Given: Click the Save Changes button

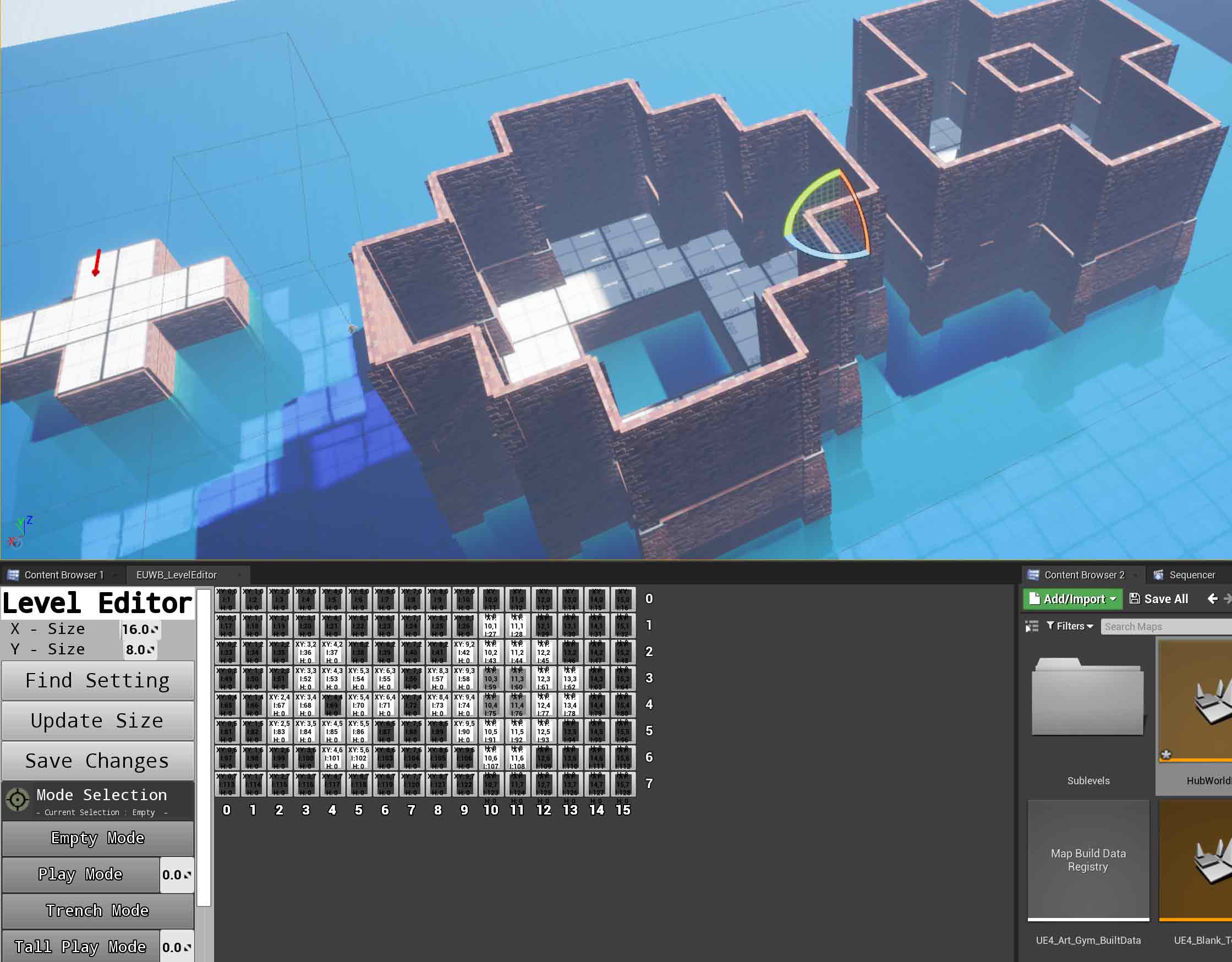Looking at the screenshot, I should [x=97, y=761].
